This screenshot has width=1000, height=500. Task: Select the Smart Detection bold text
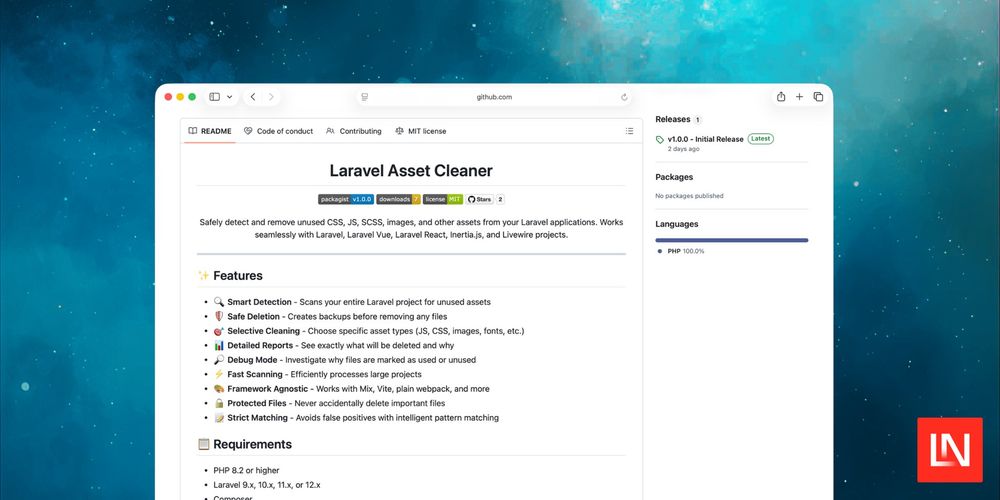[259, 302]
